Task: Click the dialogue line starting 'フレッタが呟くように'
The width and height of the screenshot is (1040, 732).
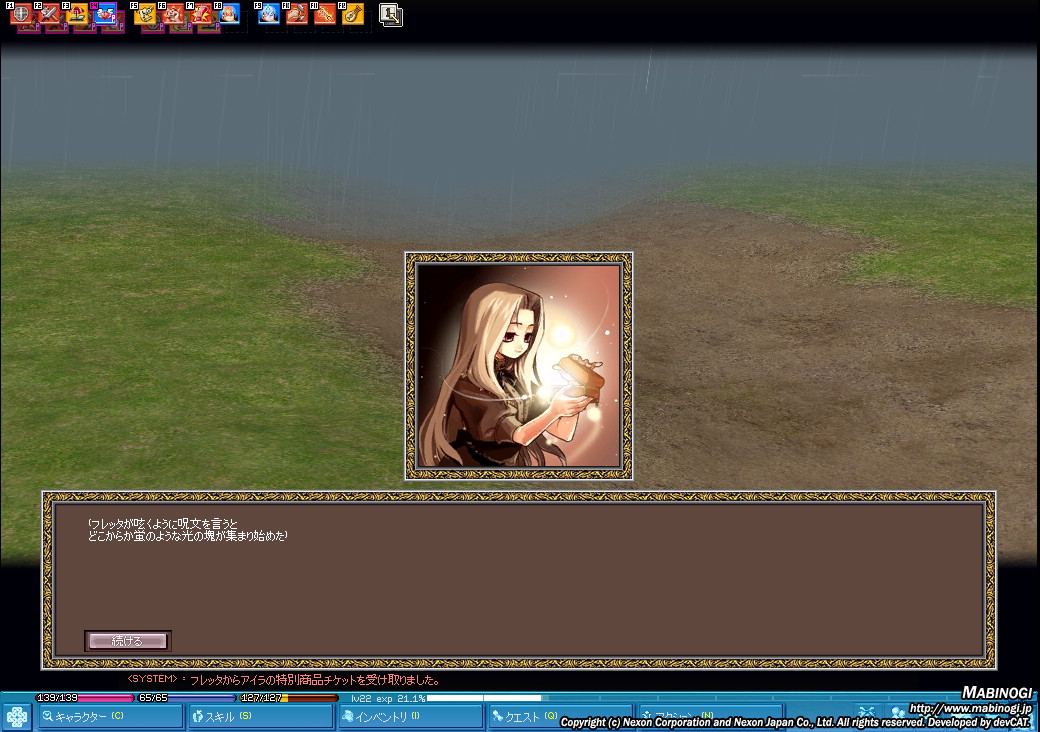Action: click(162, 523)
